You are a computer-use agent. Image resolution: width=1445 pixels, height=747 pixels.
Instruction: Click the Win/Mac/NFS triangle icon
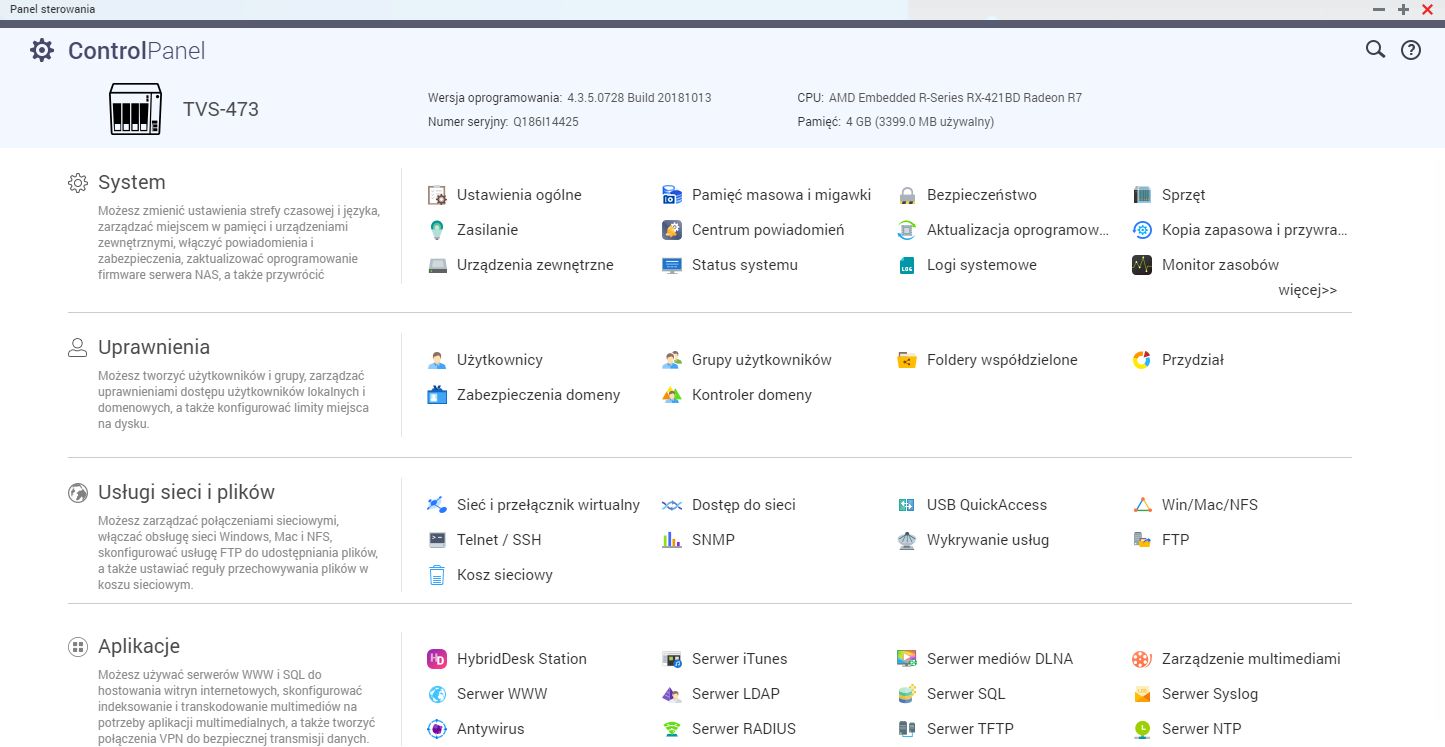[1142, 505]
